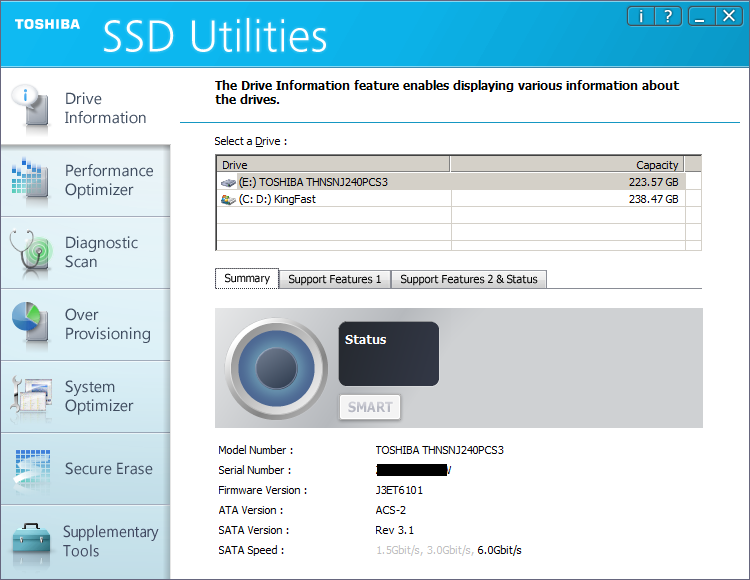Open the Performance Optimizer icon
Screen dimensions: 750x580
(x=30, y=179)
